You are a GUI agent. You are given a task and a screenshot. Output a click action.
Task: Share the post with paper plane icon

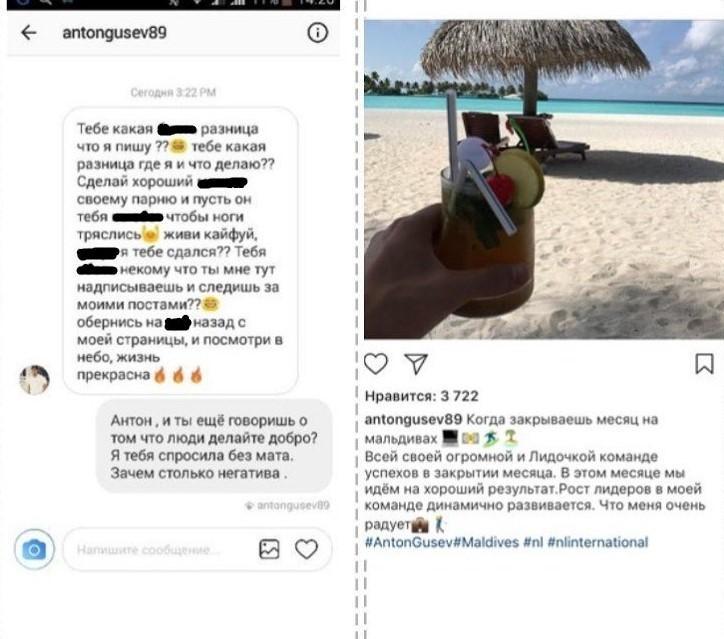pyautogui.click(x=416, y=364)
